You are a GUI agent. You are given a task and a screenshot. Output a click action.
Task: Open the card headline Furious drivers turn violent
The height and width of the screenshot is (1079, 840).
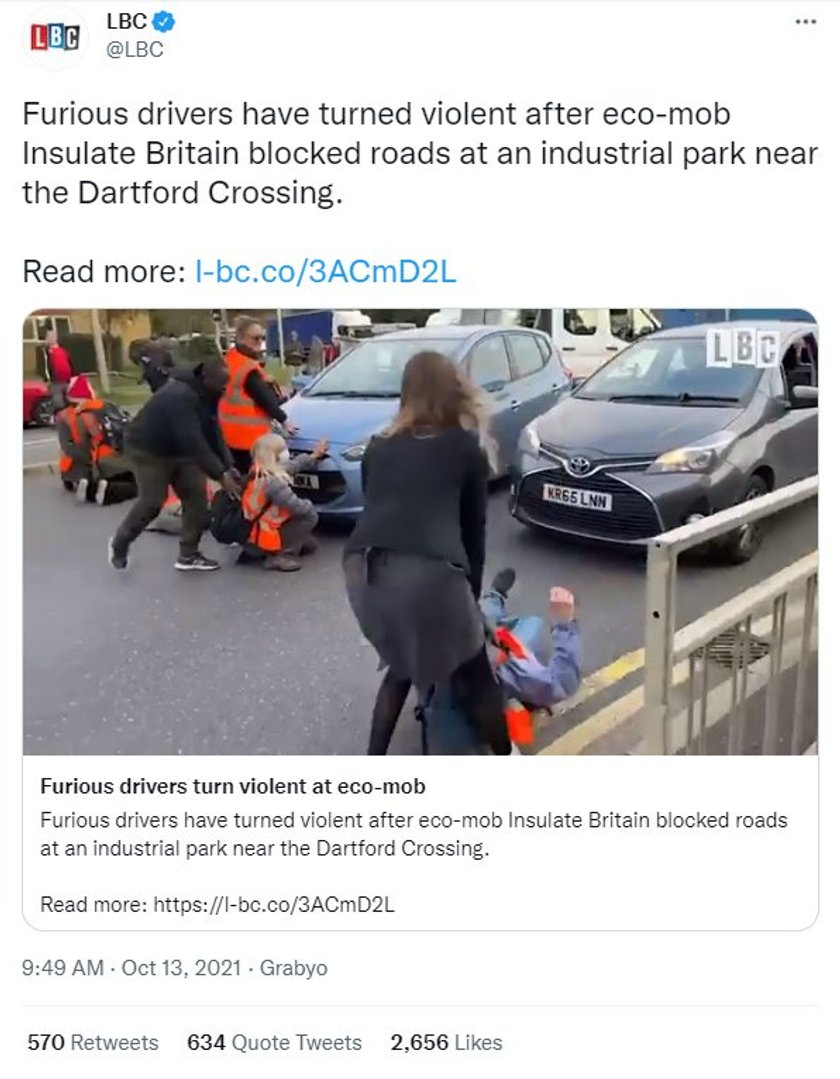point(233,787)
